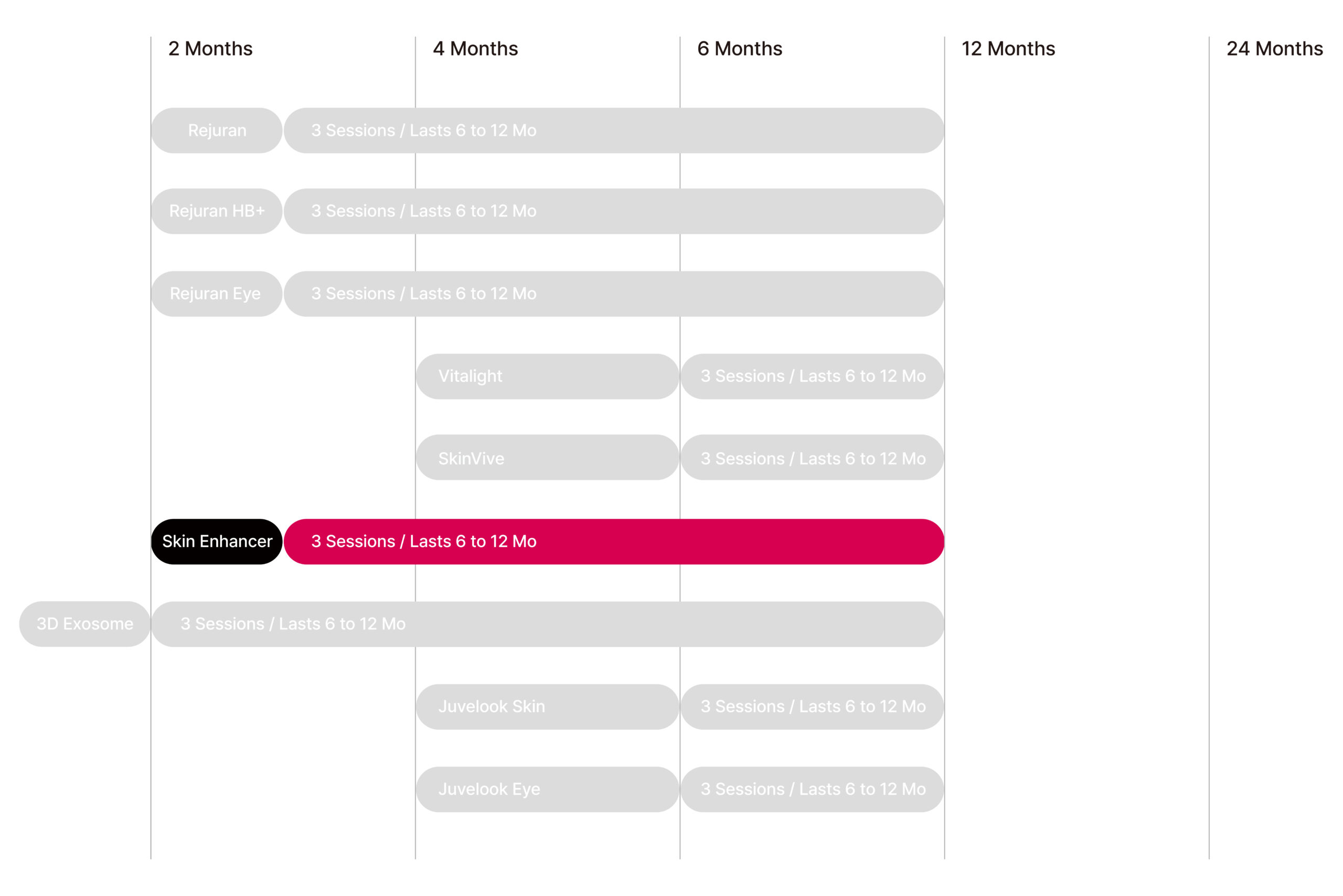The image size is (1343, 896).
Task: Click the Rejuran Eye sessions bar
Action: 614,294
